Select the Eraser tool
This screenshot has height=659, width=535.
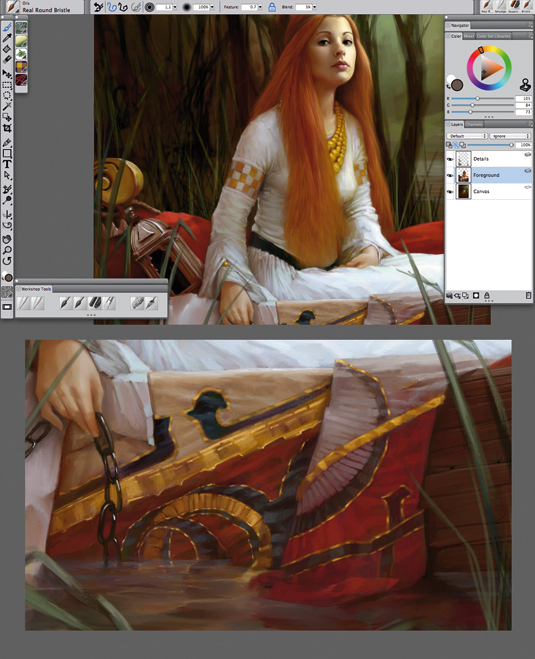click(x=7, y=59)
